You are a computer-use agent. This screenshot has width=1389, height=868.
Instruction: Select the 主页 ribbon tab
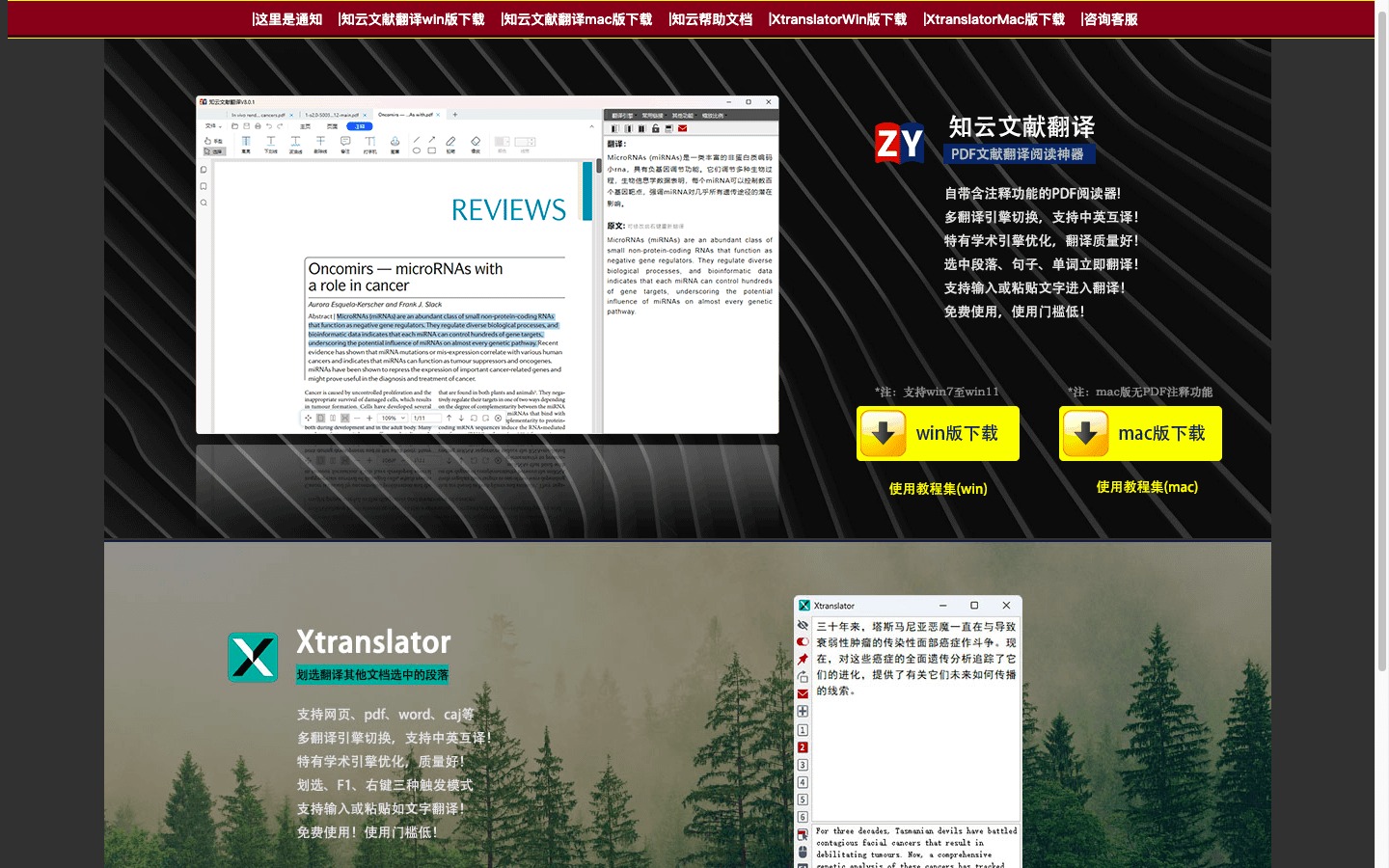[305, 126]
